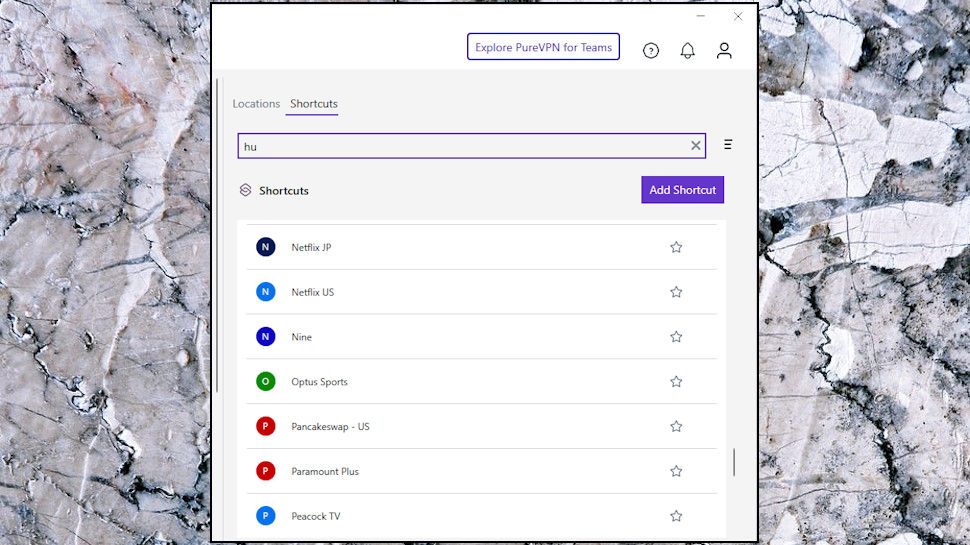Click the Add Shortcut button
The image size is (970, 545).
pos(682,190)
